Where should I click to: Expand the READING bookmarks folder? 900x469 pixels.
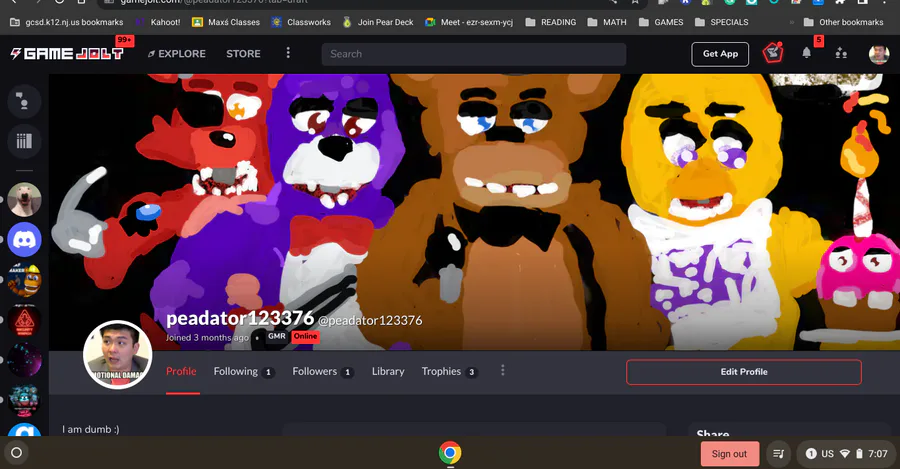[550, 22]
